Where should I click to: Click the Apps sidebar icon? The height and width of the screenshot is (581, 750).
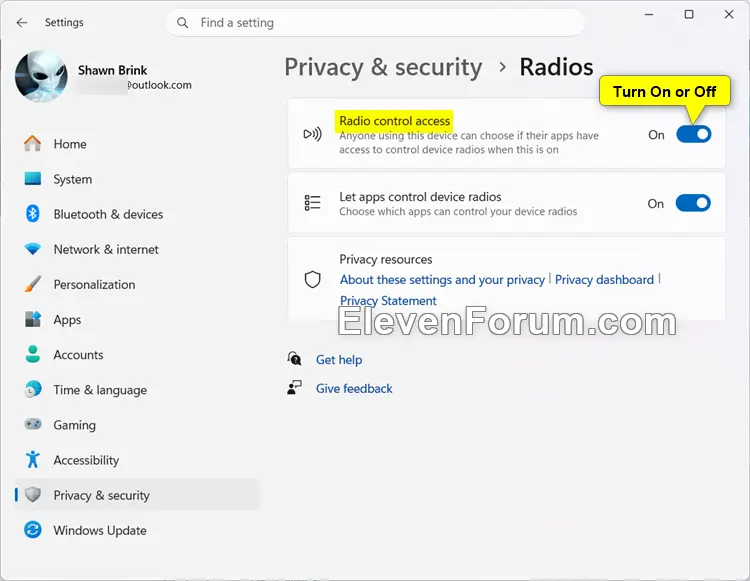pos(33,319)
